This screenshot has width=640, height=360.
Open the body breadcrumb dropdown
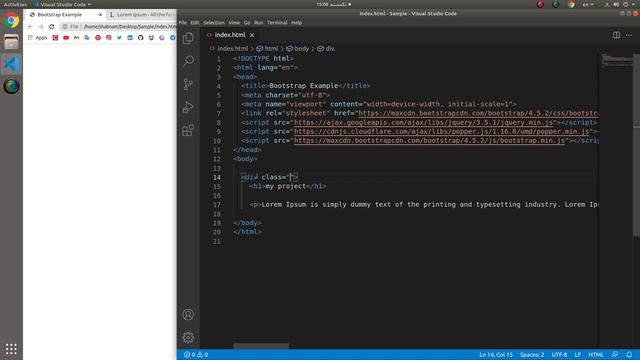[x=298, y=49]
